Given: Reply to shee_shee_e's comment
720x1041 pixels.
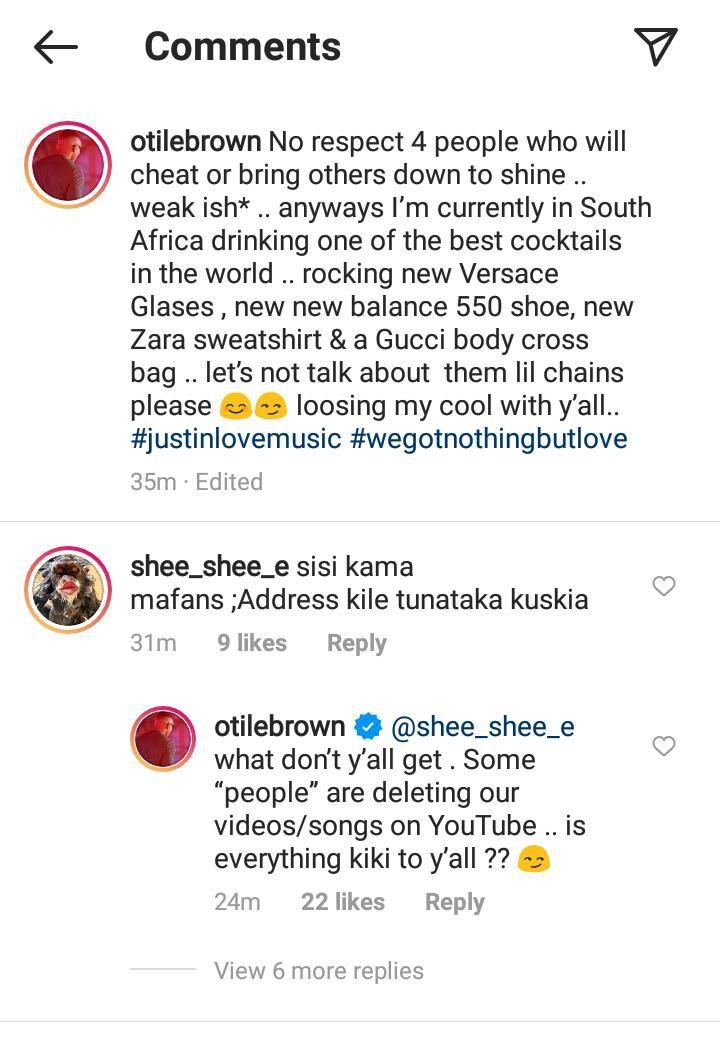Looking at the screenshot, I should tap(356, 643).
